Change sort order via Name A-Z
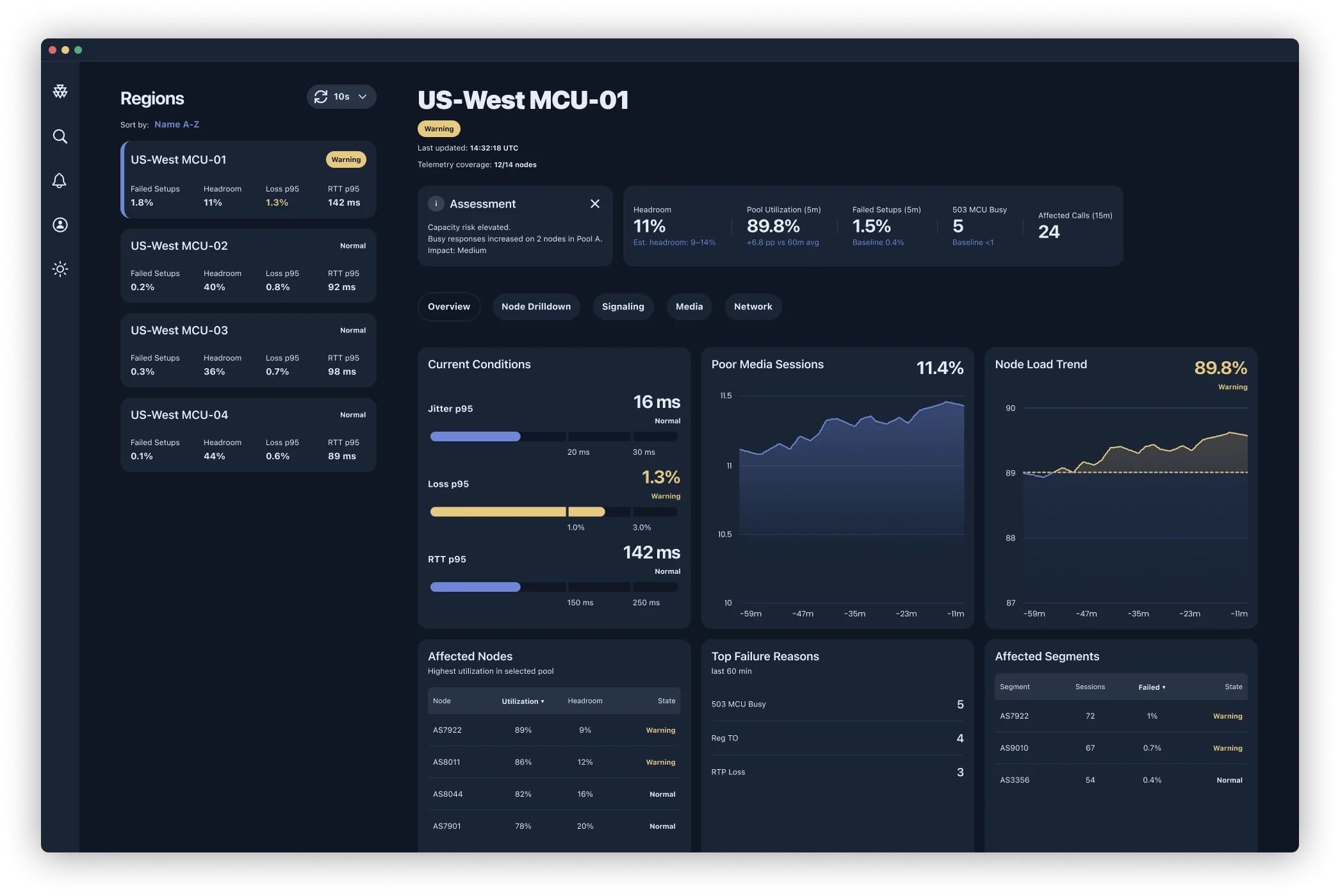Image resolution: width=1340 pixels, height=896 pixels. pos(177,124)
